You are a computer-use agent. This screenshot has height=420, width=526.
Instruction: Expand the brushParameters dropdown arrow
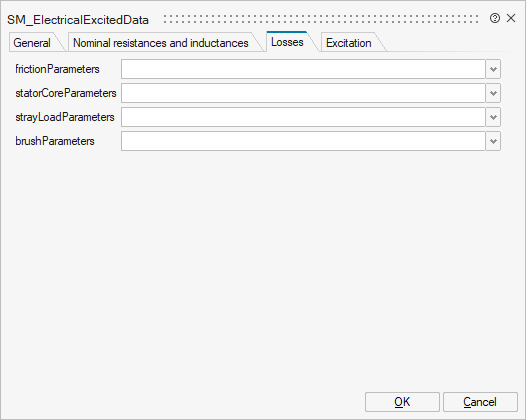493,141
